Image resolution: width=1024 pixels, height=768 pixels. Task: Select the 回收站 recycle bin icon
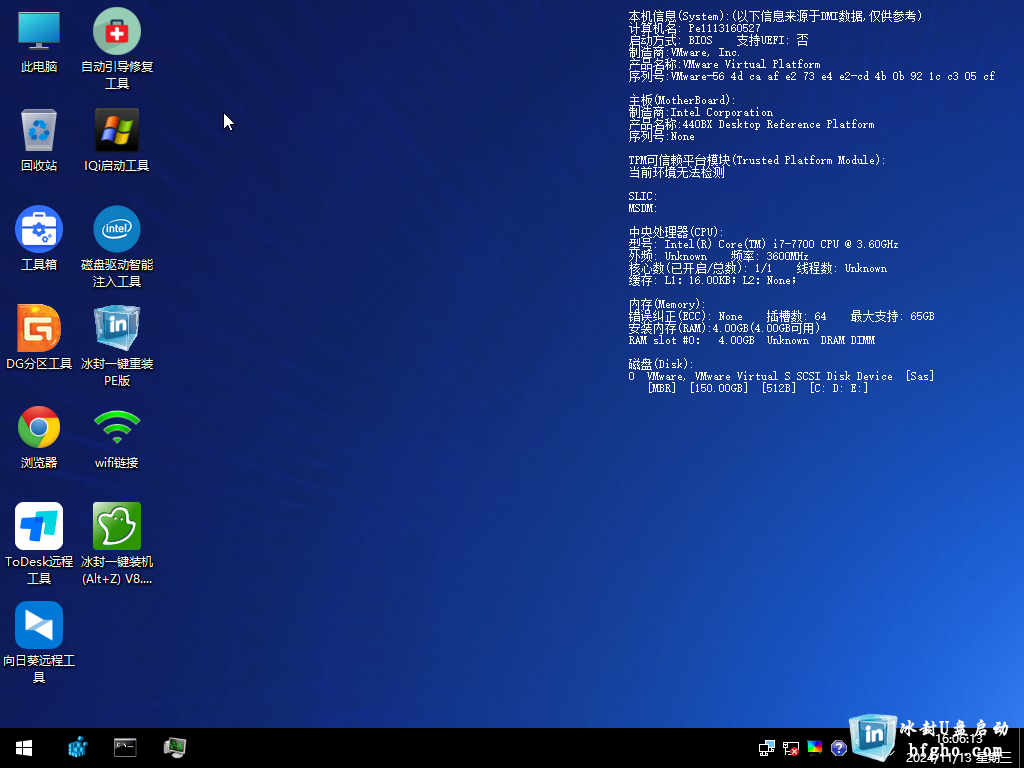tap(39, 140)
